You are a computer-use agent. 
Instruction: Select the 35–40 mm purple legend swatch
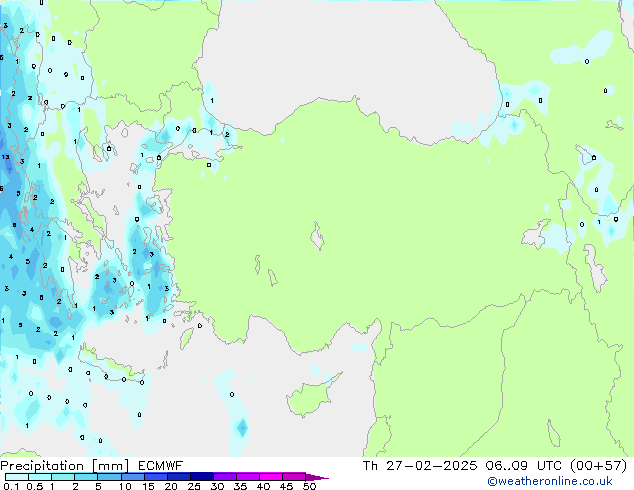[x=248, y=477]
